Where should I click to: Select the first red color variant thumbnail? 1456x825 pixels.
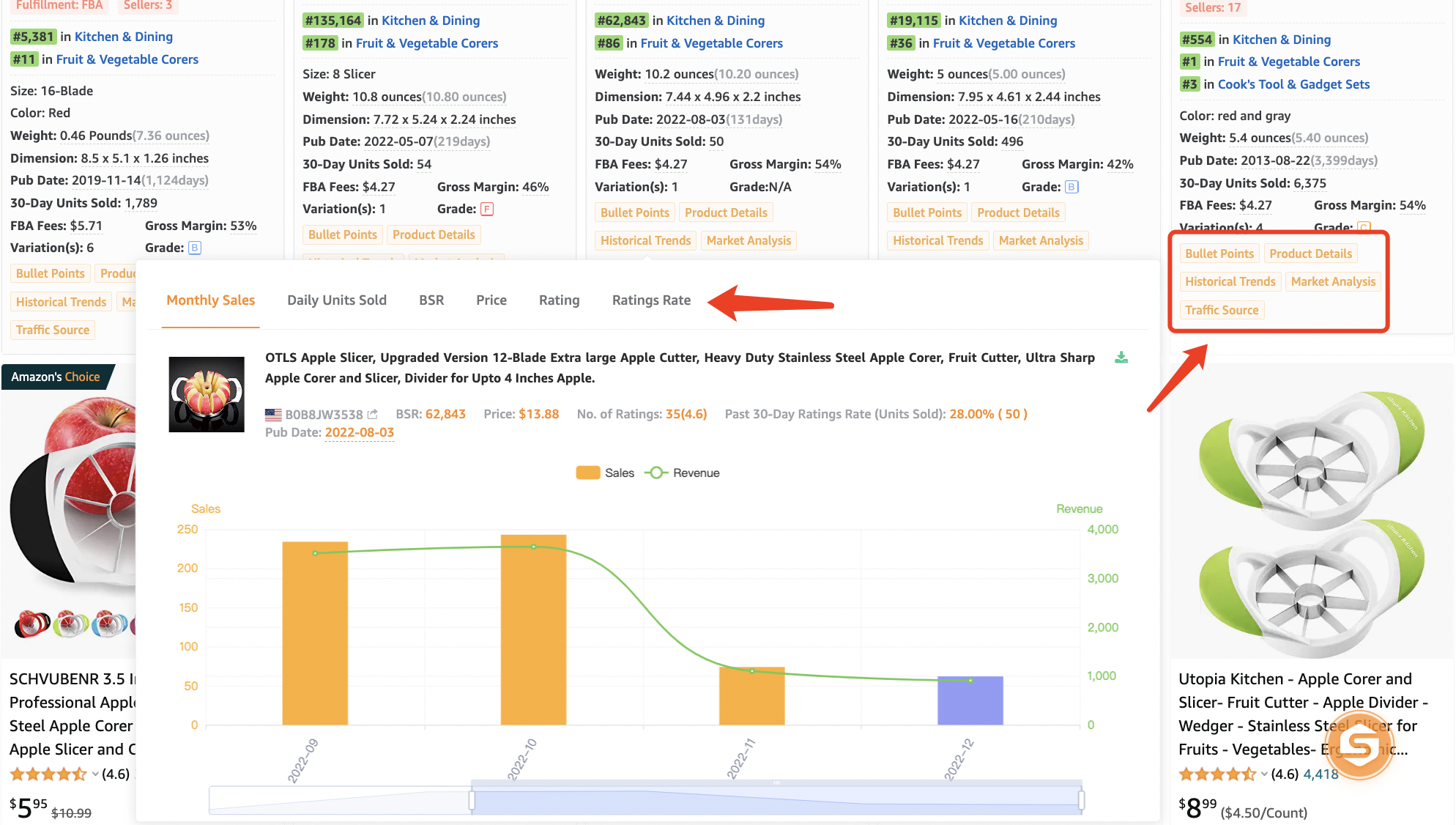click(32, 624)
